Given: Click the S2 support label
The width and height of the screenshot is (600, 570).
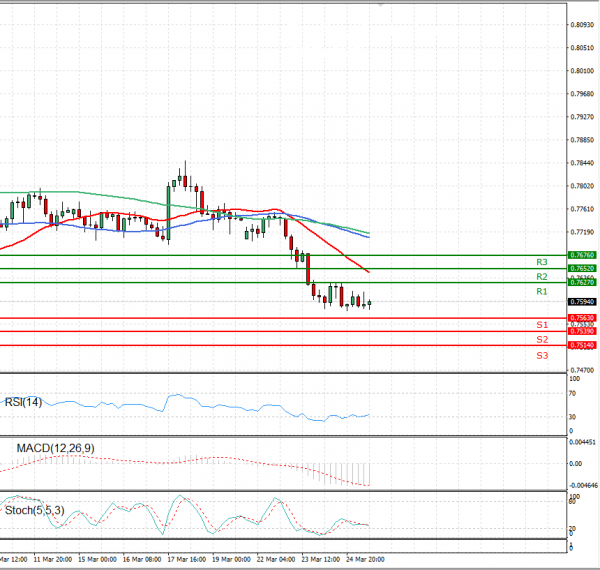Looking at the screenshot, I should (x=542, y=339).
